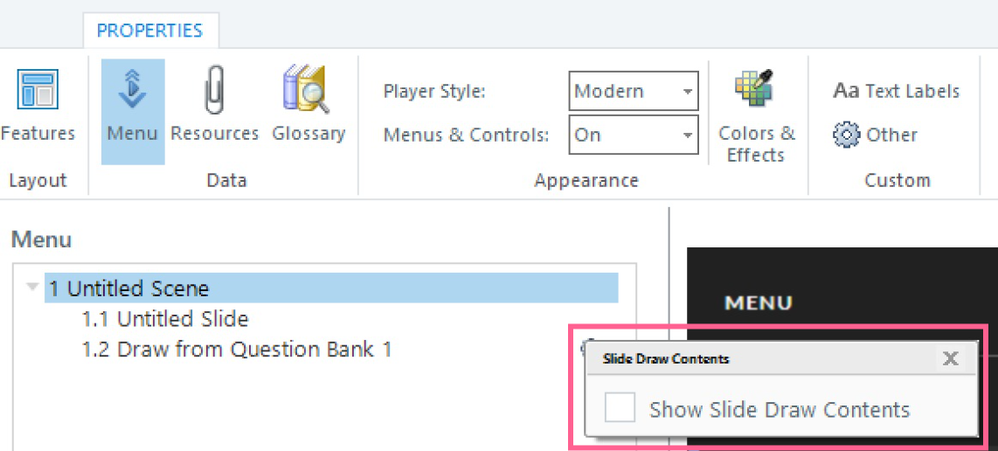Collapse the Untitled Scene tree arrow
Image resolution: width=998 pixels, height=451 pixels.
click(x=33, y=288)
